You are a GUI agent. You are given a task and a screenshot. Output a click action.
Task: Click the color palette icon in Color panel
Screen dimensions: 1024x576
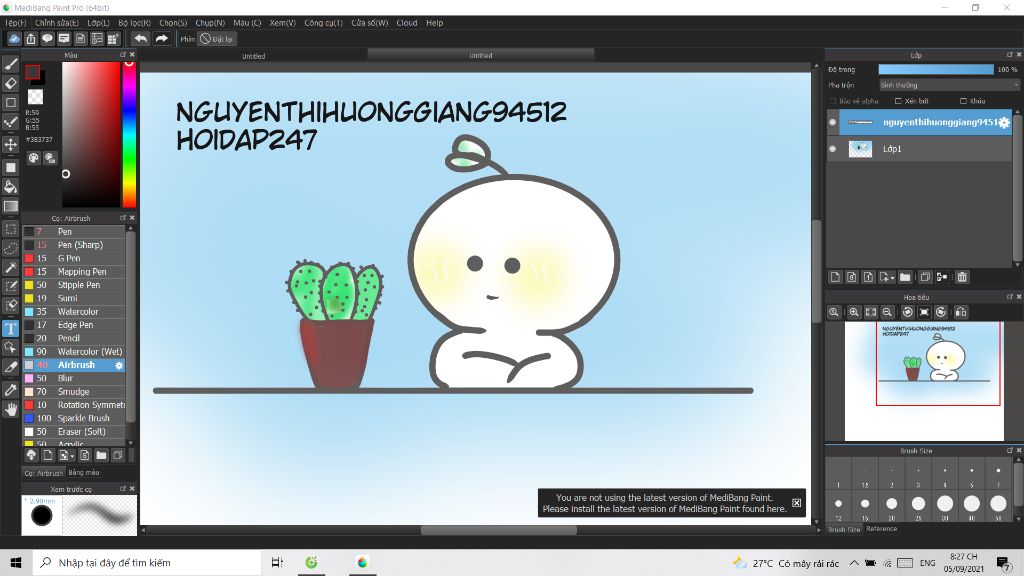pos(33,158)
